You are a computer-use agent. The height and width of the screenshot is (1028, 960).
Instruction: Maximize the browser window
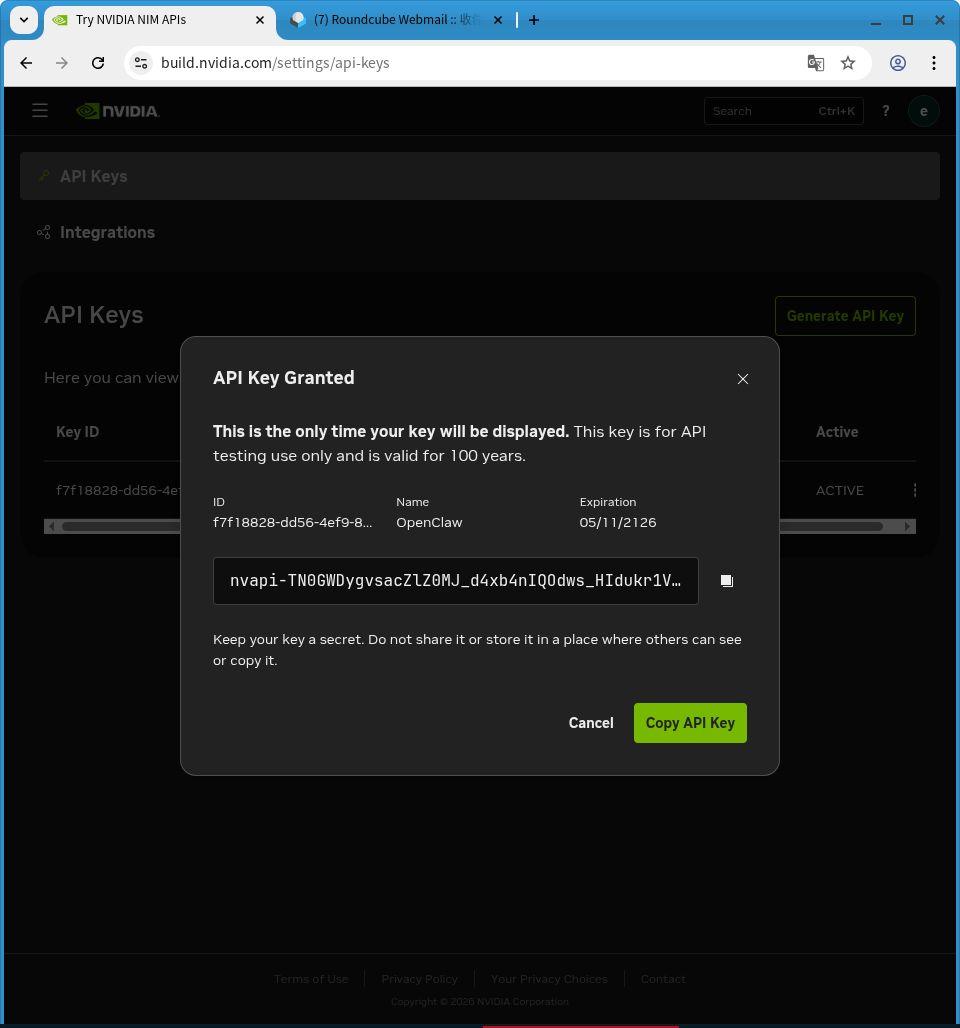(908, 20)
